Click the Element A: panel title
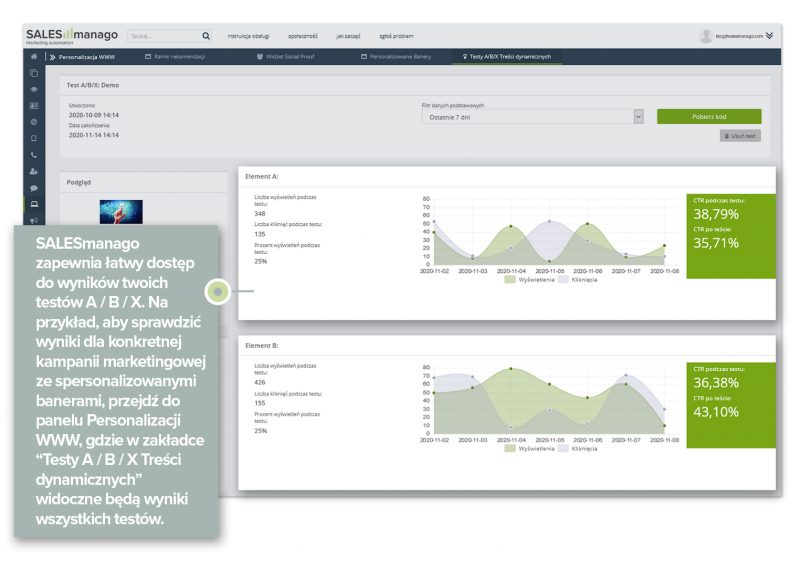 pos(262,176)
